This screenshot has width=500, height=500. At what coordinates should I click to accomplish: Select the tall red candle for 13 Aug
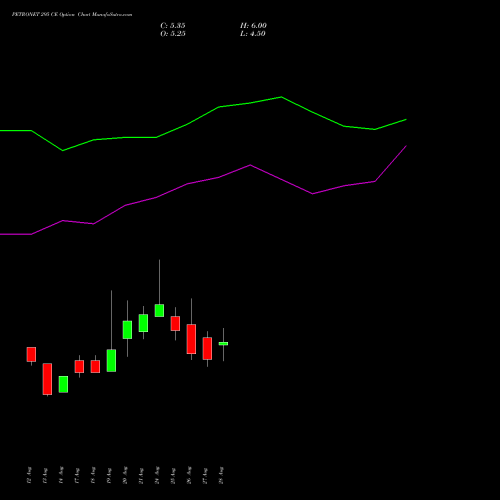tap(47, 379)
